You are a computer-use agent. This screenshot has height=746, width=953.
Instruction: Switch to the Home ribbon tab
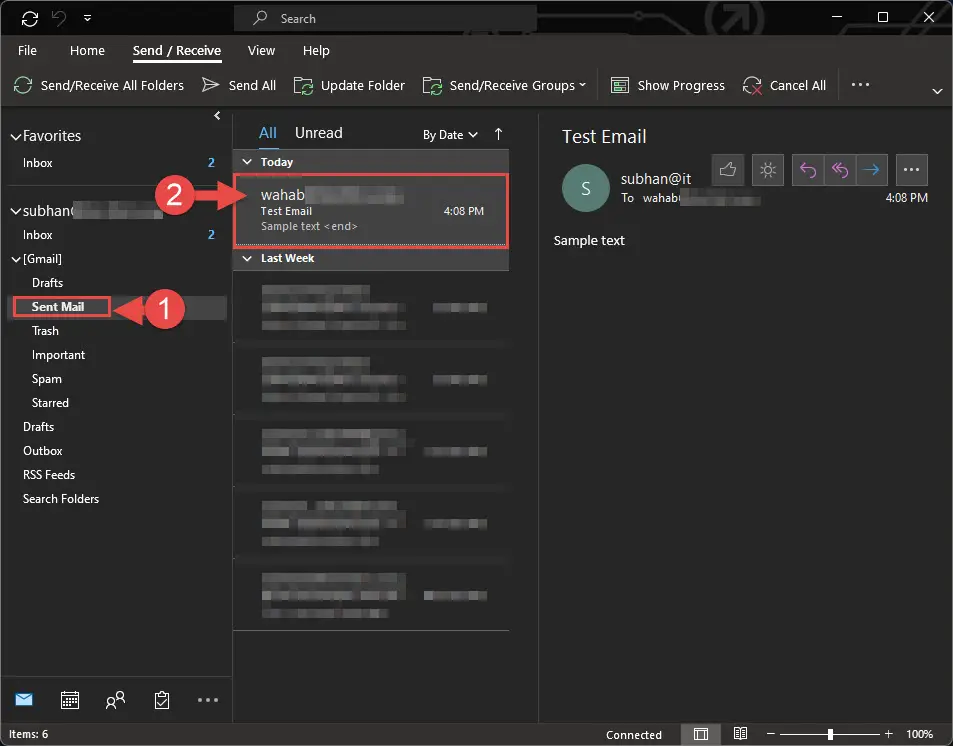(x=87, y=50)
